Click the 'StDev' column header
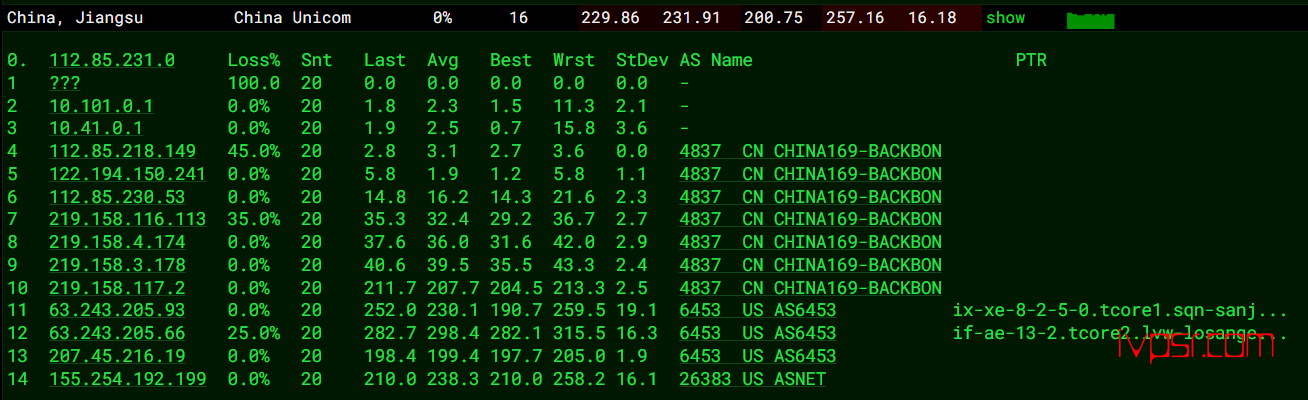The height and width of the screenshot is (400, 1308). pyautogui.click(x=642, y=60)
